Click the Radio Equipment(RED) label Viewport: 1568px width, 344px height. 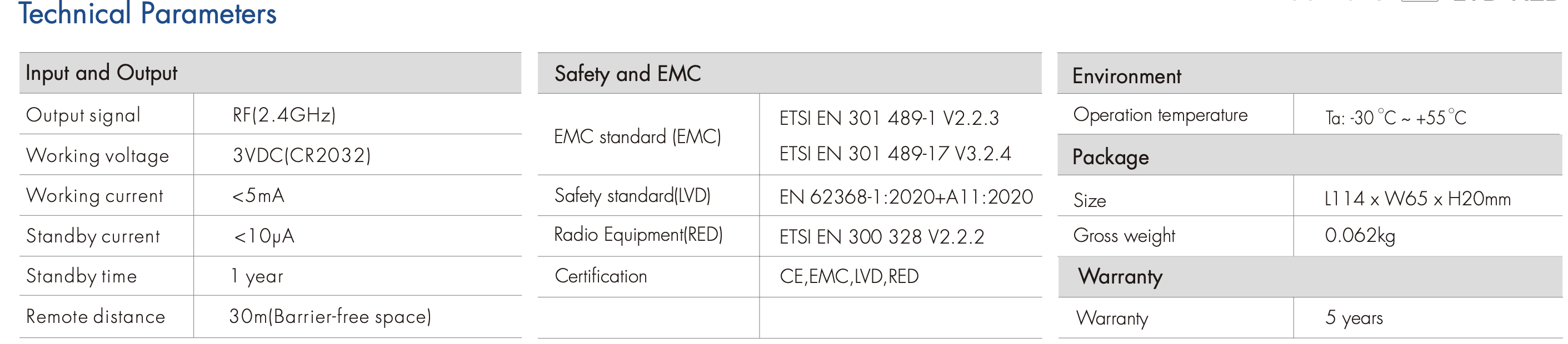(x=638, y=235)
